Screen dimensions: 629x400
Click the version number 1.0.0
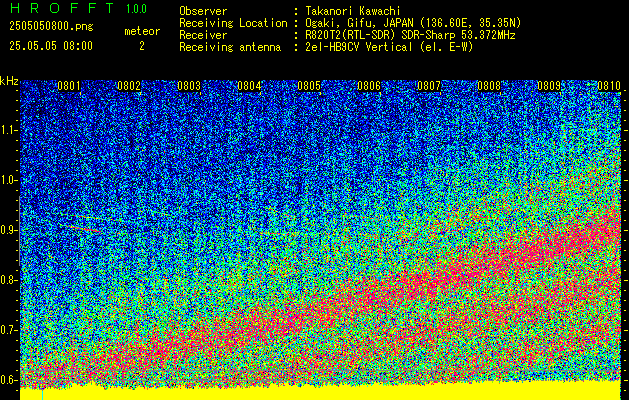click(136, 9)
